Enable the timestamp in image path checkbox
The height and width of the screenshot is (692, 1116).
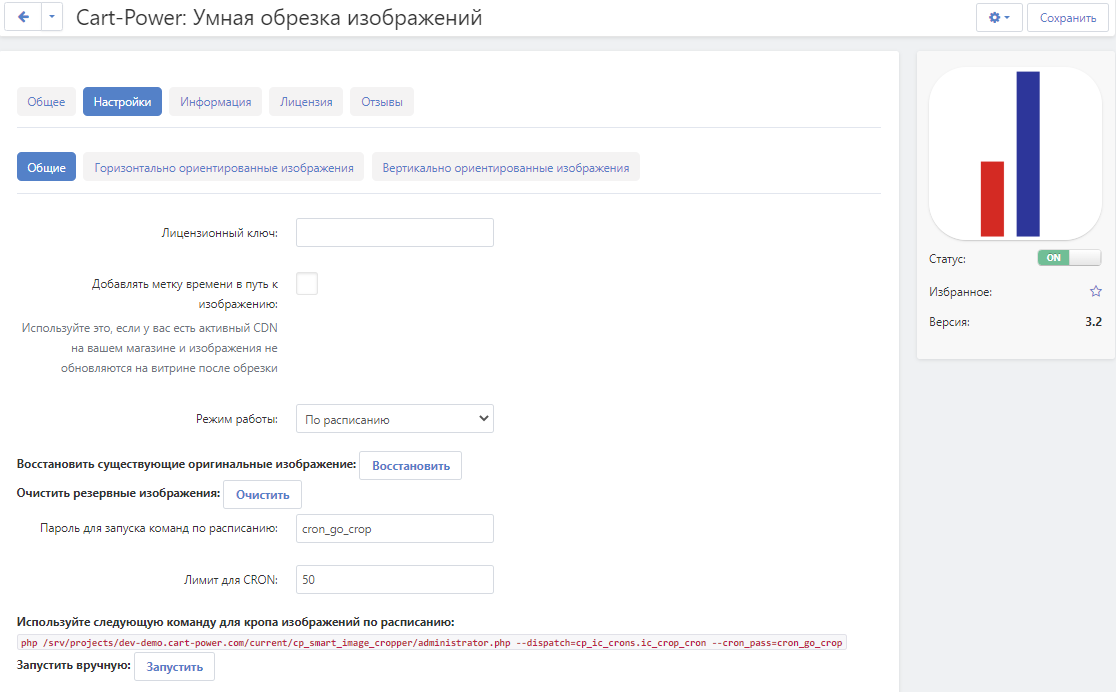tap(307, 283)
